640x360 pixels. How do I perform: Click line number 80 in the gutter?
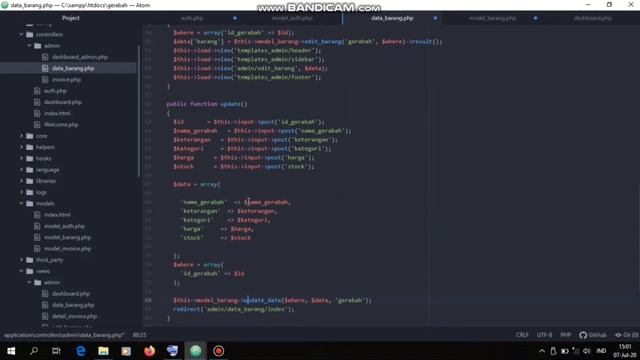click(x=148, y=300)
